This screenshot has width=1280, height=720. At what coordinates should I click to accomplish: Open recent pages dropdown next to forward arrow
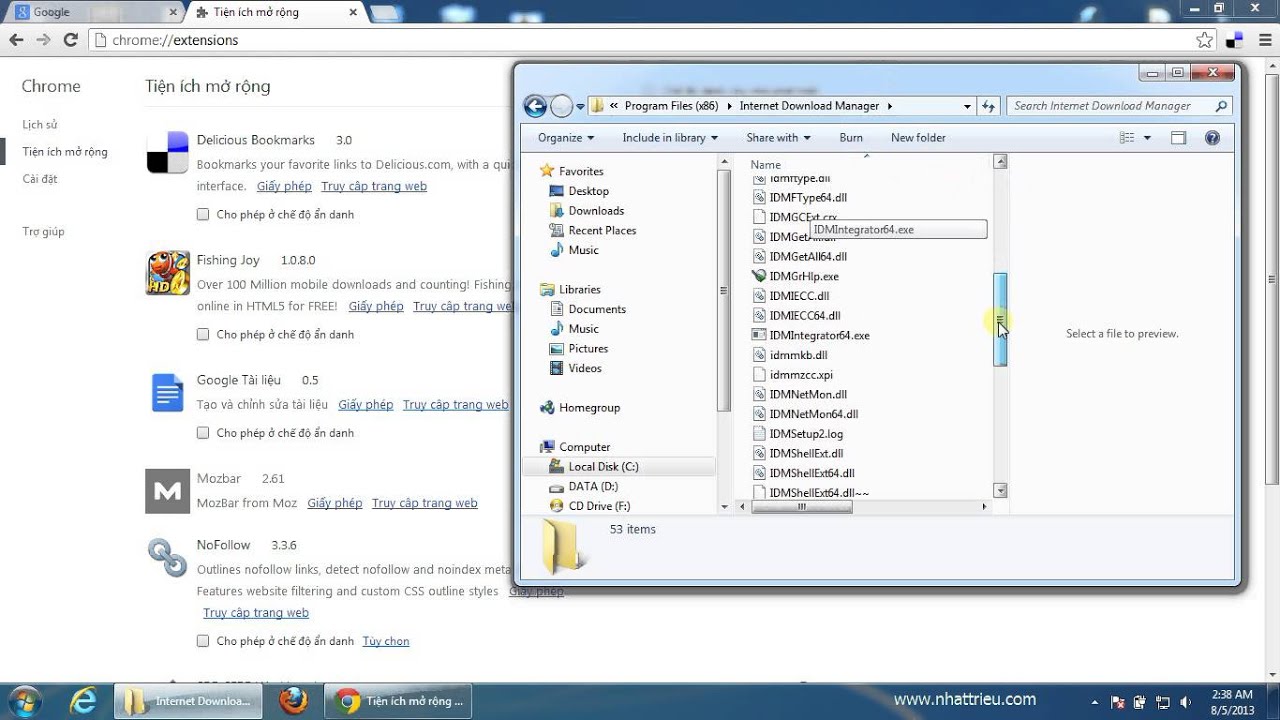pos(580,106)
